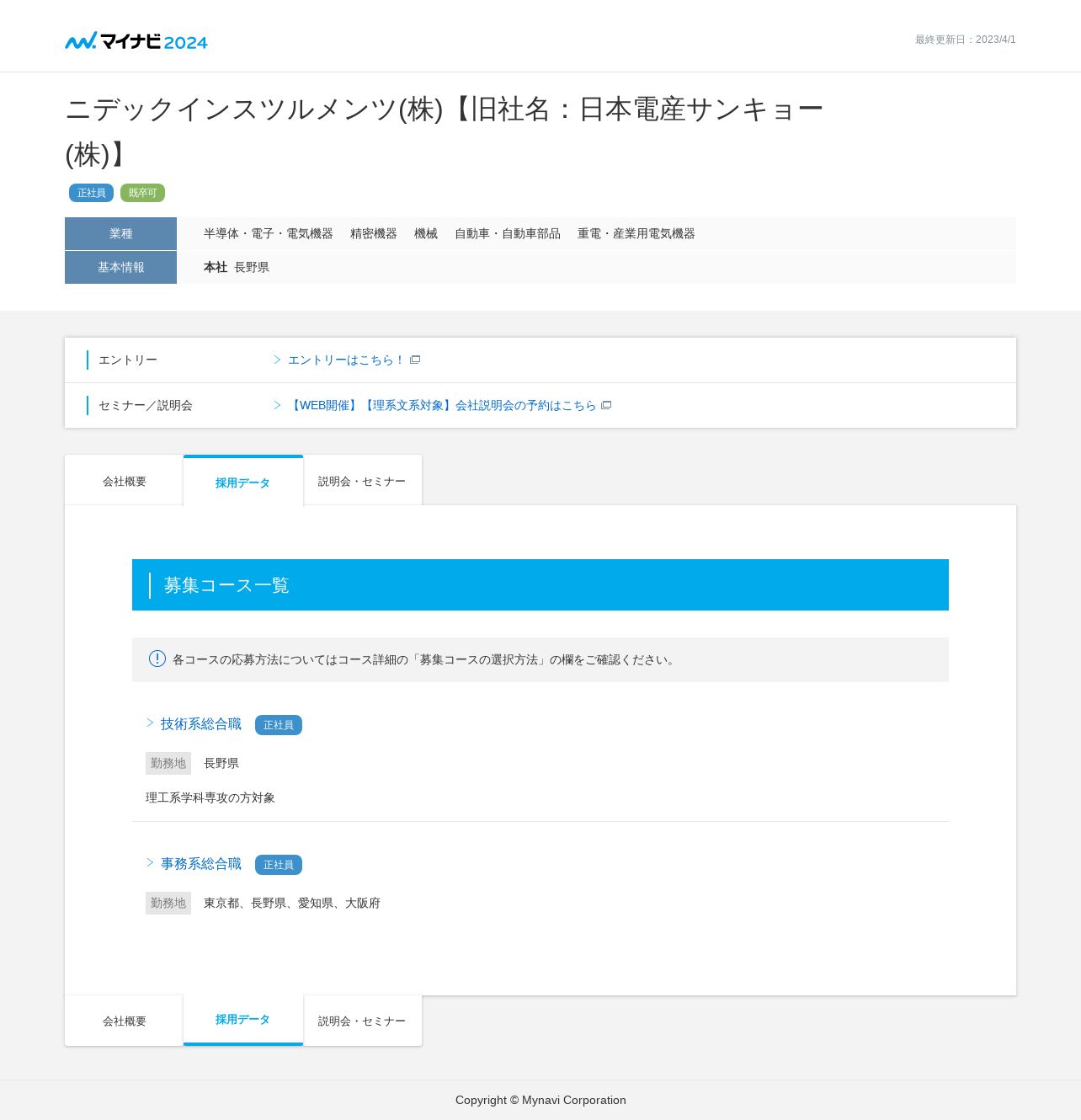Select bottom 会社概要 tab
The width and height of the screenshot is (1081, 1120).
124,1021
